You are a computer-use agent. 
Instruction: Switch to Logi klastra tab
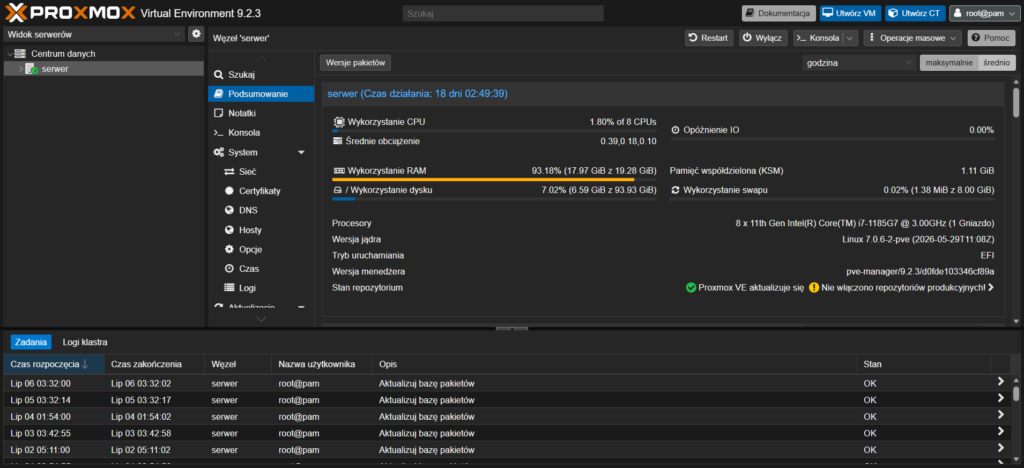click(x=85, y=342)
